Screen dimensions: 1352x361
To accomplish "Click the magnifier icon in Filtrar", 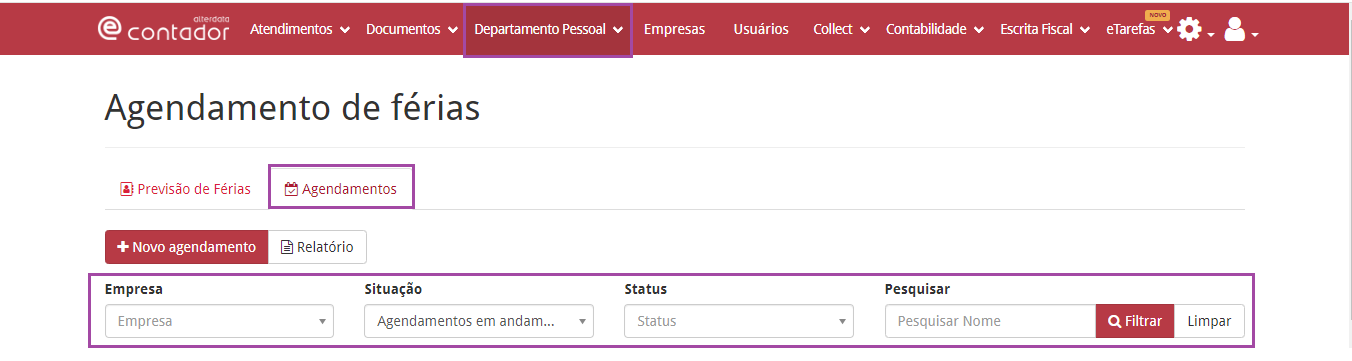I will 1114,322.
